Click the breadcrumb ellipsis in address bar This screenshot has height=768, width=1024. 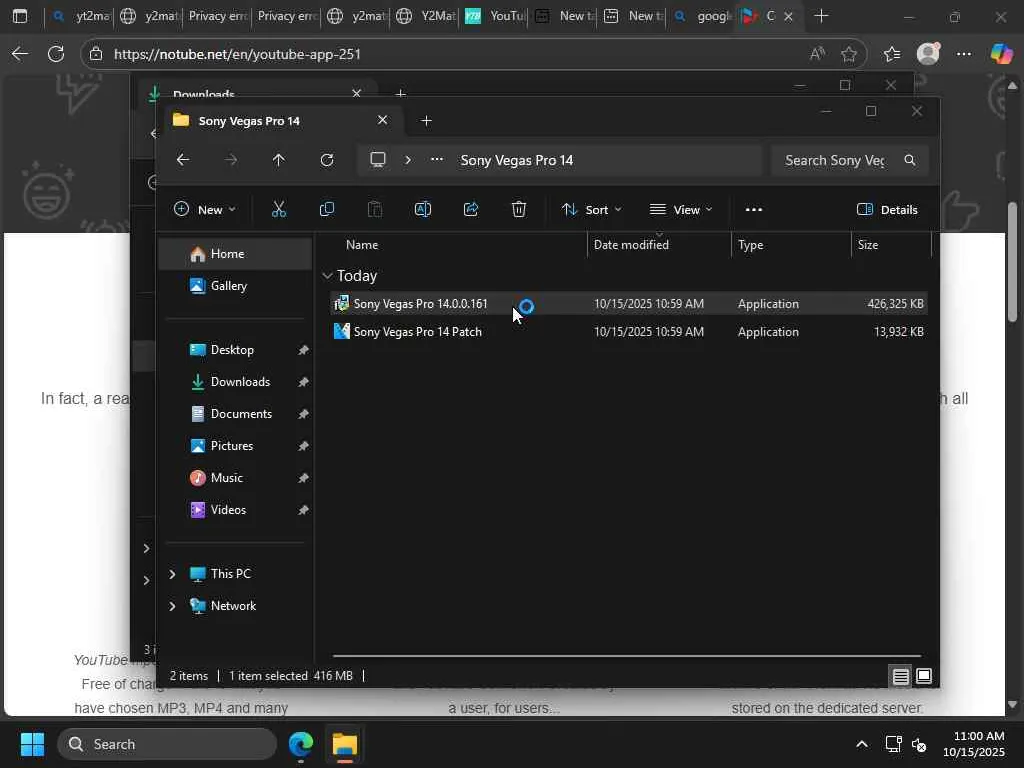click(x=437, y=160)
